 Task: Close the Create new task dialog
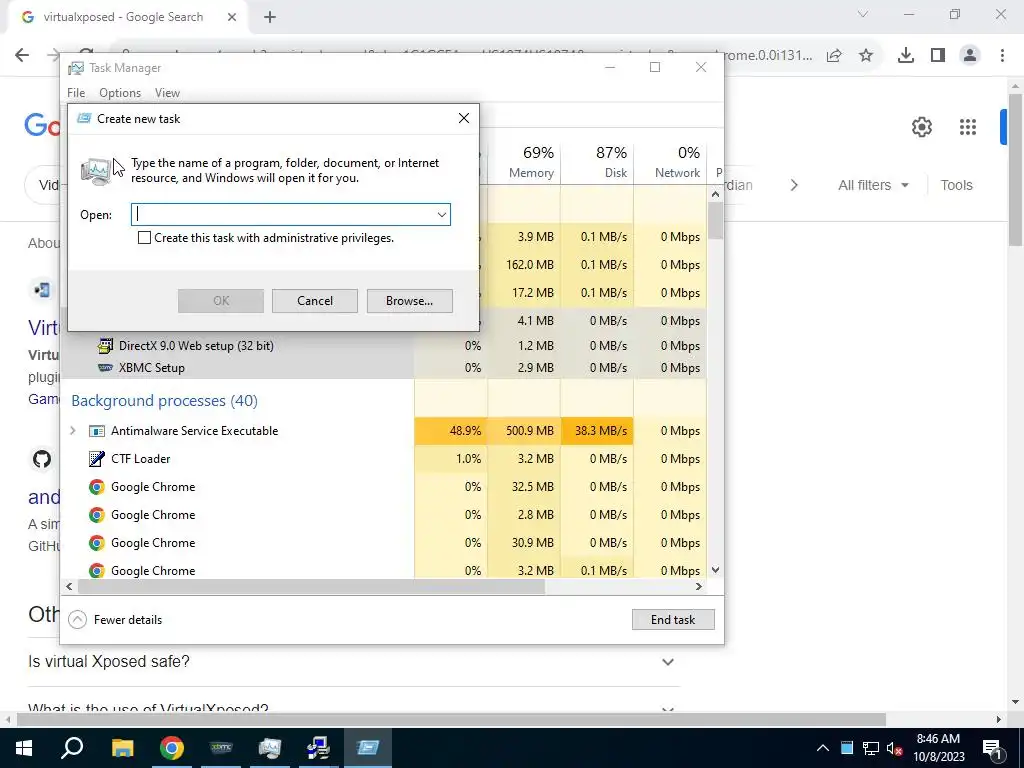pos(464,118)
